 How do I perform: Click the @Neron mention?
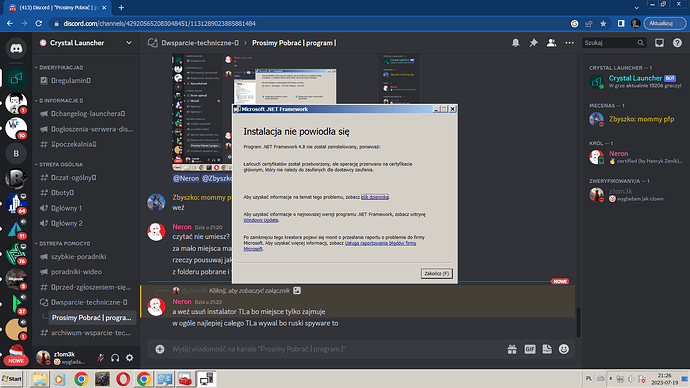click(x=186, y=178)
